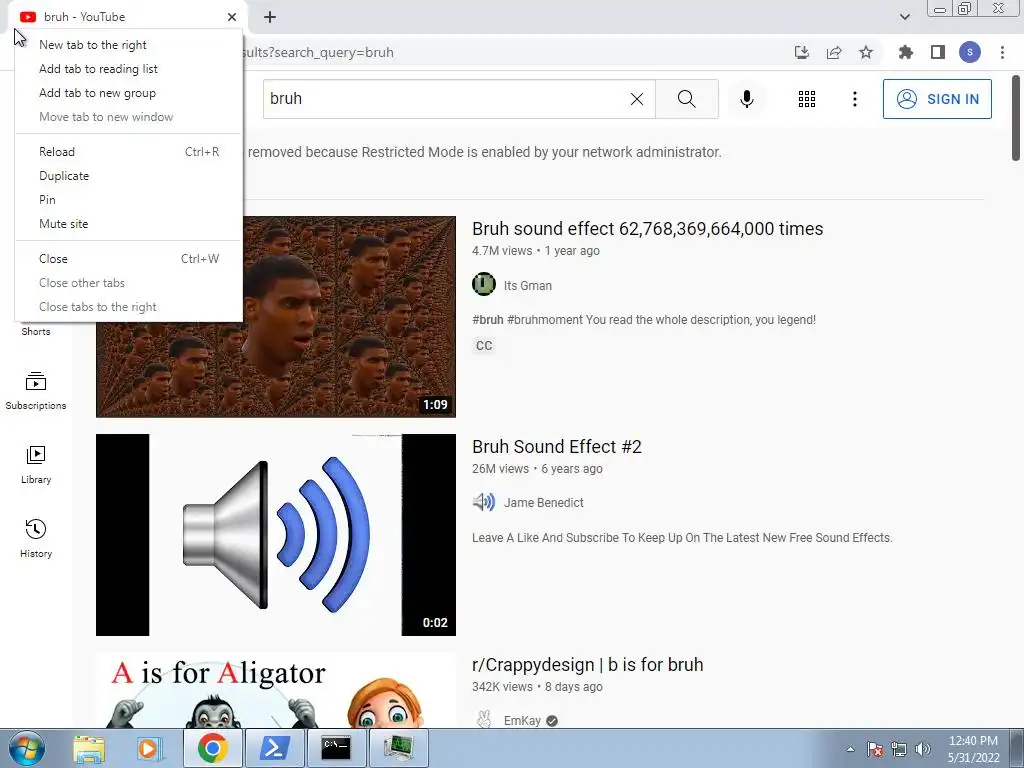Image resolution: width=1024 pixels, height=768 pixels.
Task: Open History in the sidebar
Action: [36, 539]
